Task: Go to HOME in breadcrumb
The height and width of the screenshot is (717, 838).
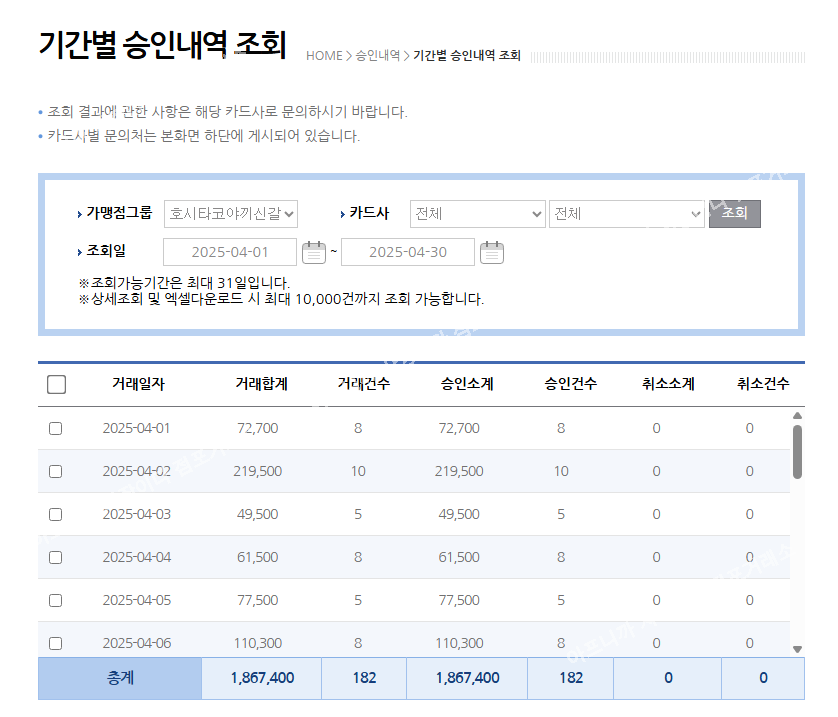Action: pyautogui.click(x=324, y=56)
